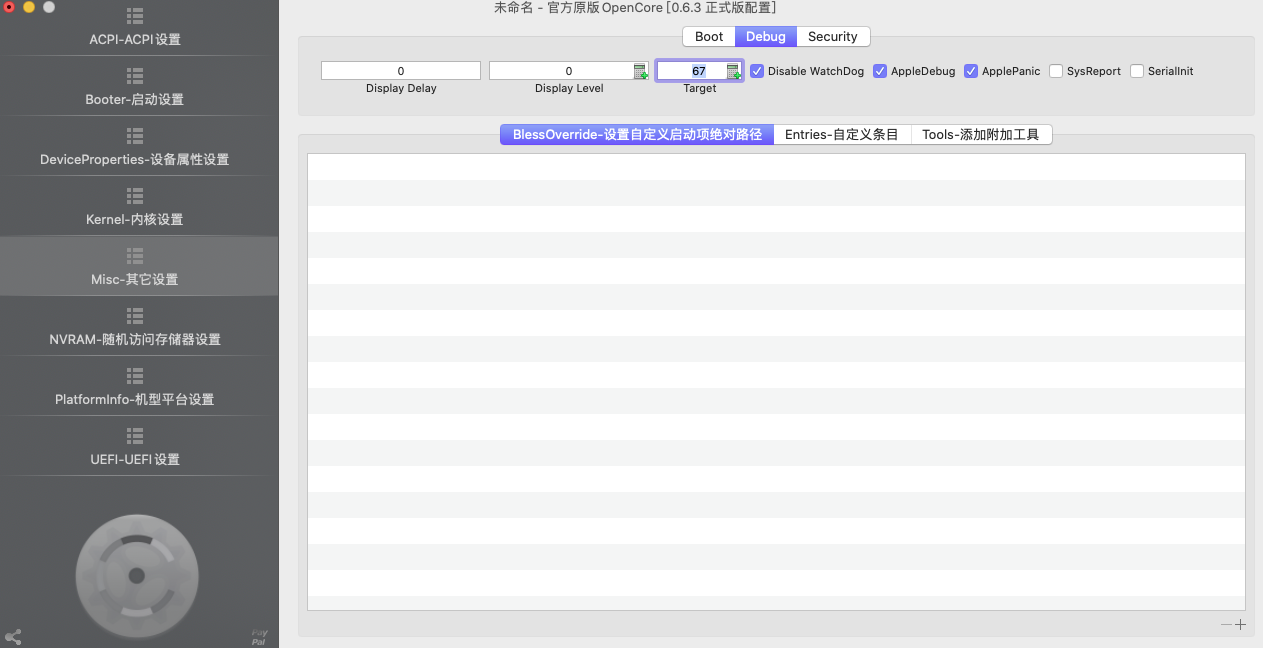Open the Tools-添加附加工具 tab
Image resolution: width=1263 pixels, height=648 pixels.
coord(981,134)
